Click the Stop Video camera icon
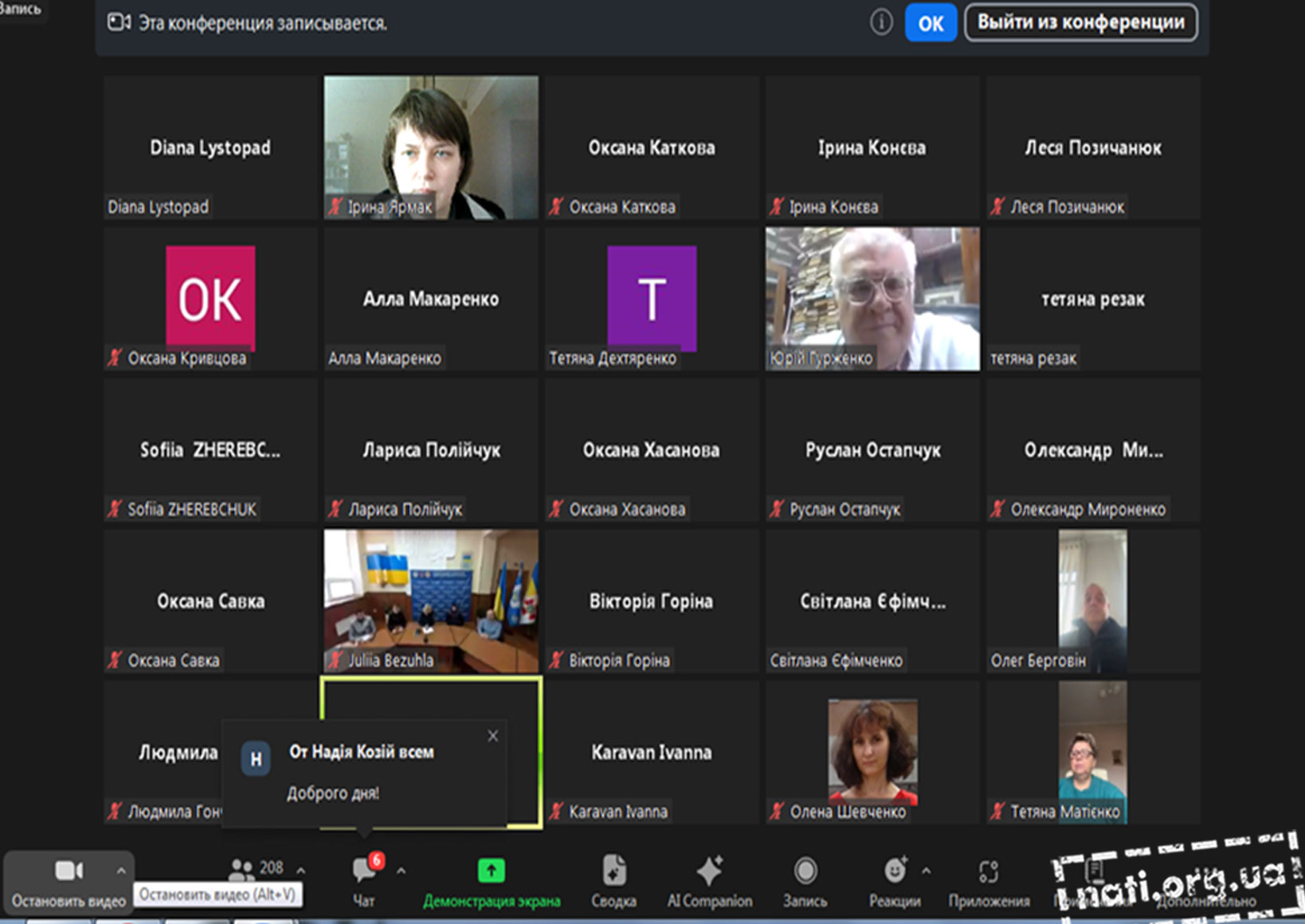 coord(68,872)
